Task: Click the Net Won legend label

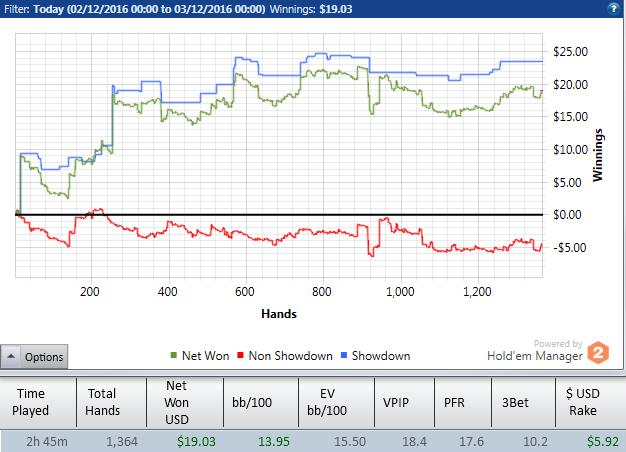Action: pos(205,356)
